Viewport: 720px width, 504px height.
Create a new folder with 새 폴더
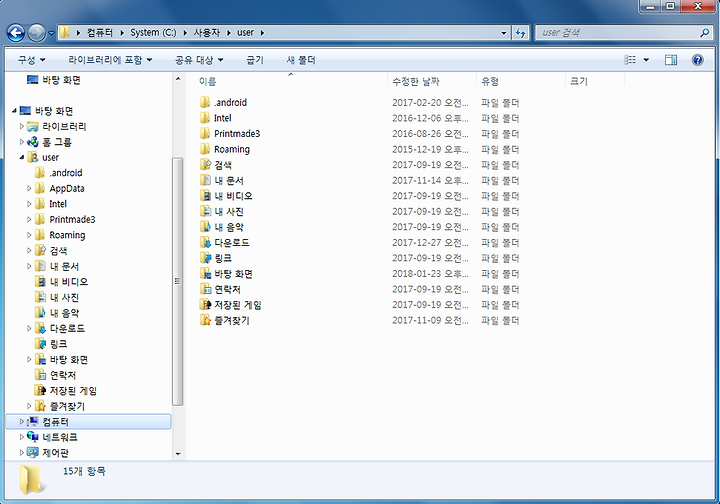[x=301, y=60]
